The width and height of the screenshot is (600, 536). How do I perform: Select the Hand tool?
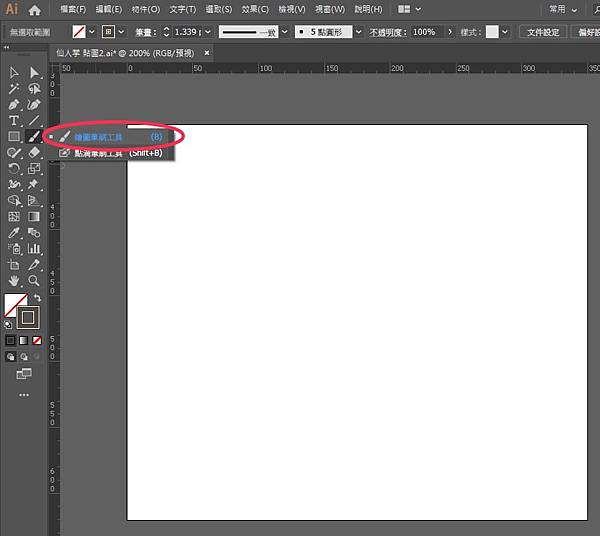(x=14, y=281)
